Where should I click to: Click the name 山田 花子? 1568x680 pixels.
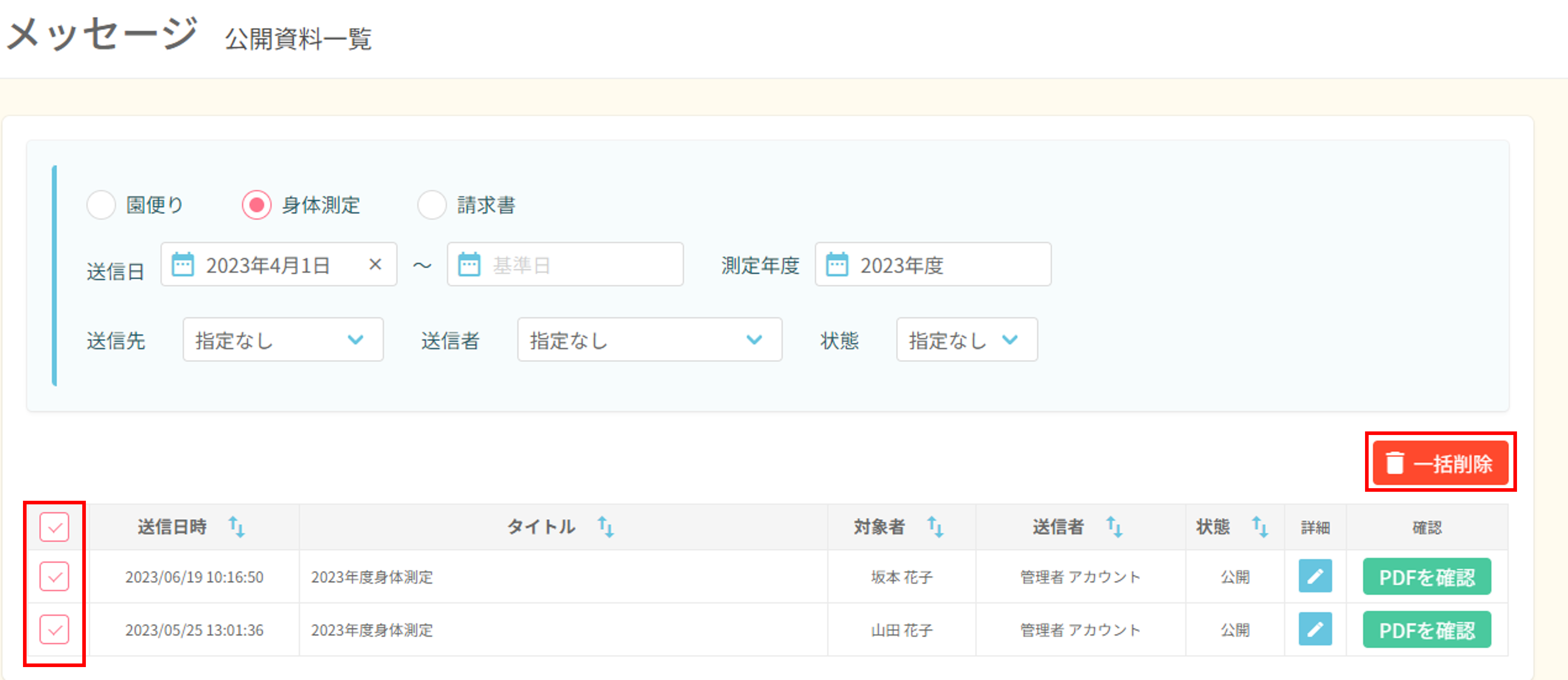click(902, 629)
